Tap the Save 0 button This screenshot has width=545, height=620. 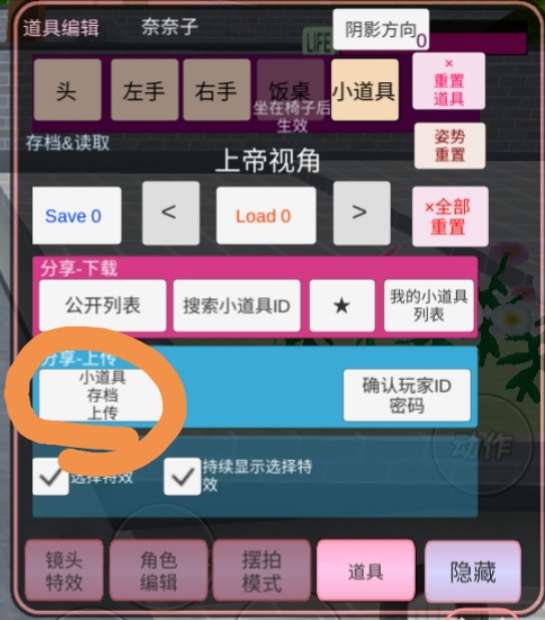click(77, 215)
